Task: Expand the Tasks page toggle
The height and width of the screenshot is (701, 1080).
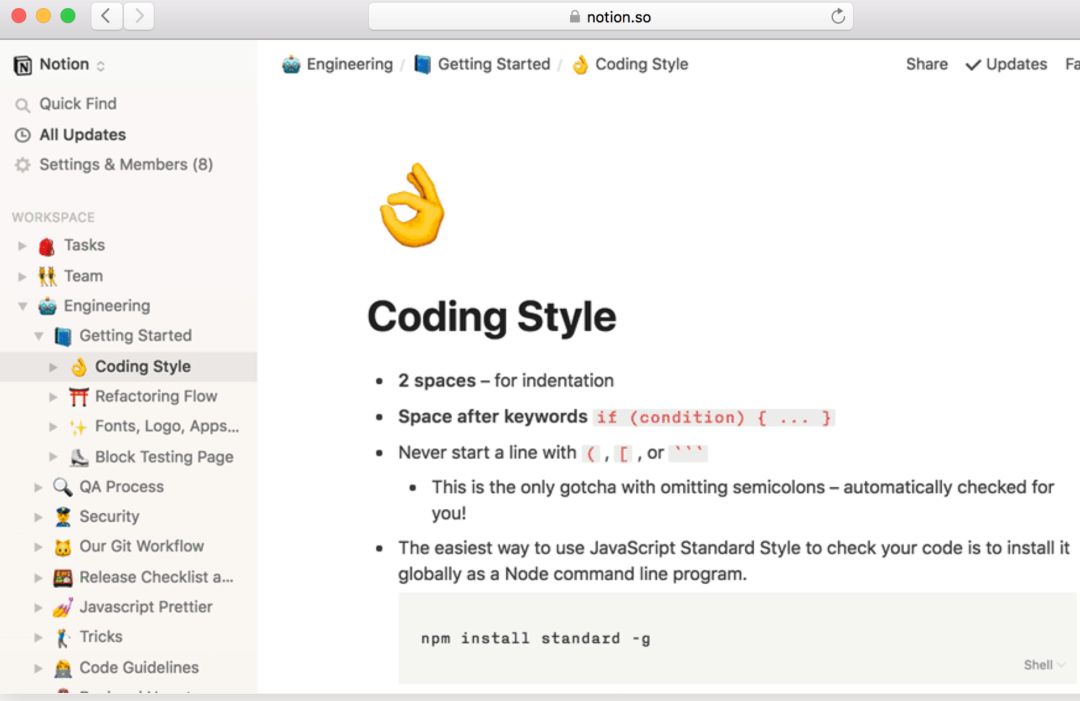Action: coord(22,245)
